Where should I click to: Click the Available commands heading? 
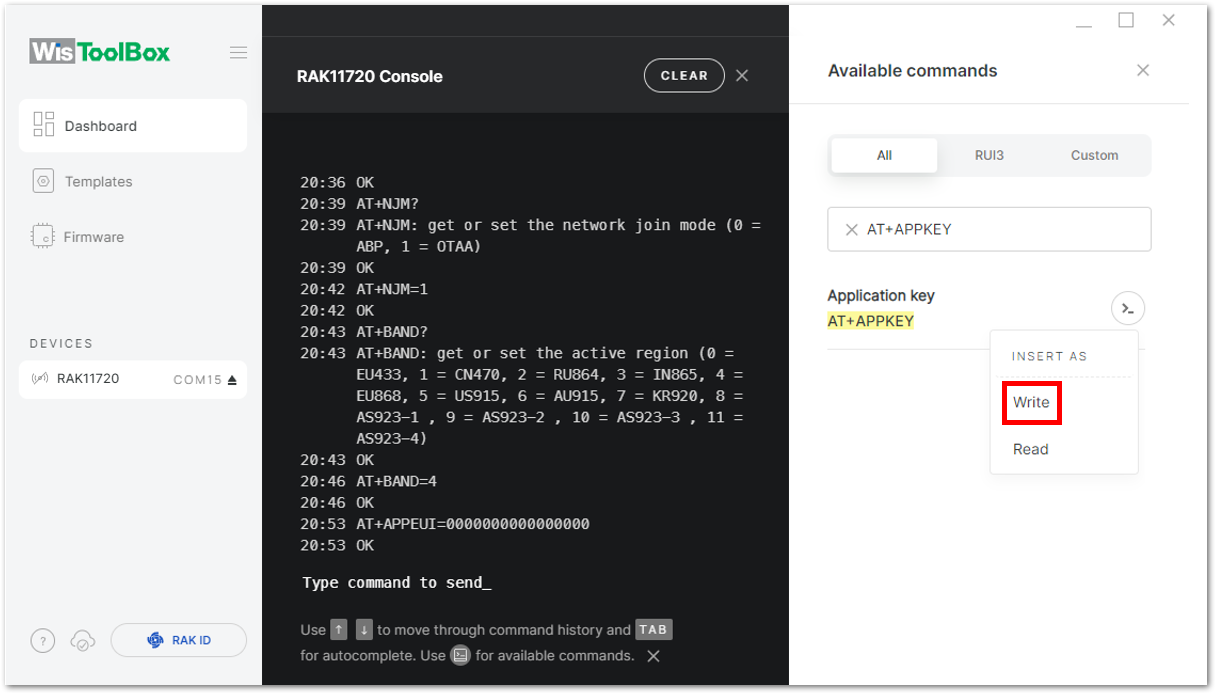click(x=913, y=71)
